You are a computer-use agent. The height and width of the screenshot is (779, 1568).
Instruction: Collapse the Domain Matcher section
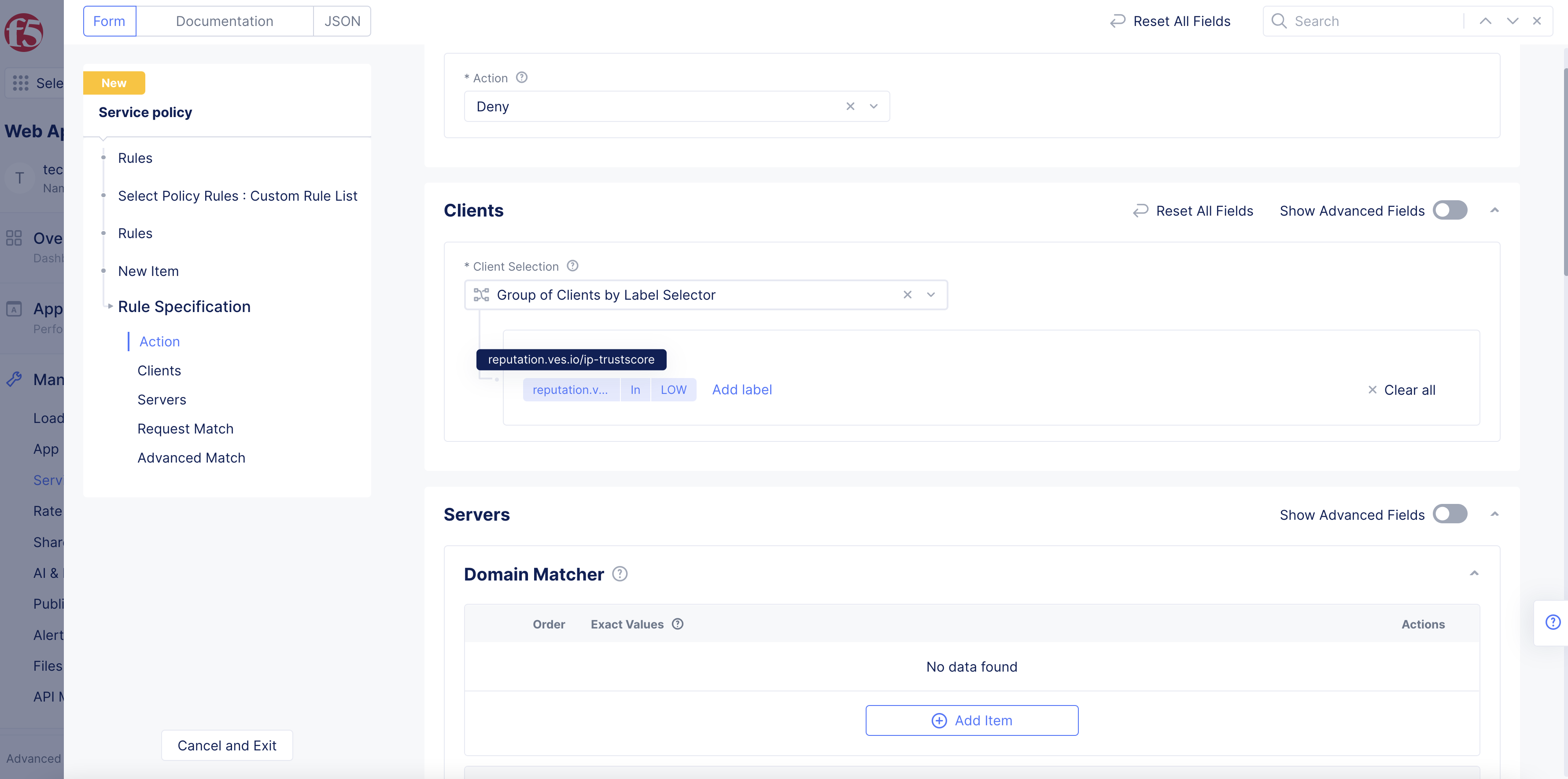pyautogui.click(x=1474, y=573)
